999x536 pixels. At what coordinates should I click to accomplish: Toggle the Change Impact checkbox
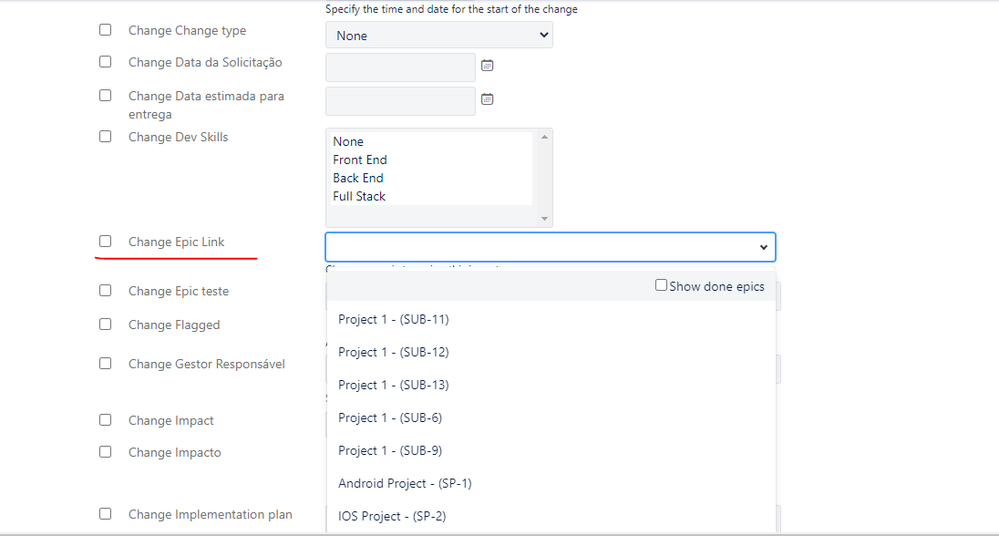click(x=105, y=420)
